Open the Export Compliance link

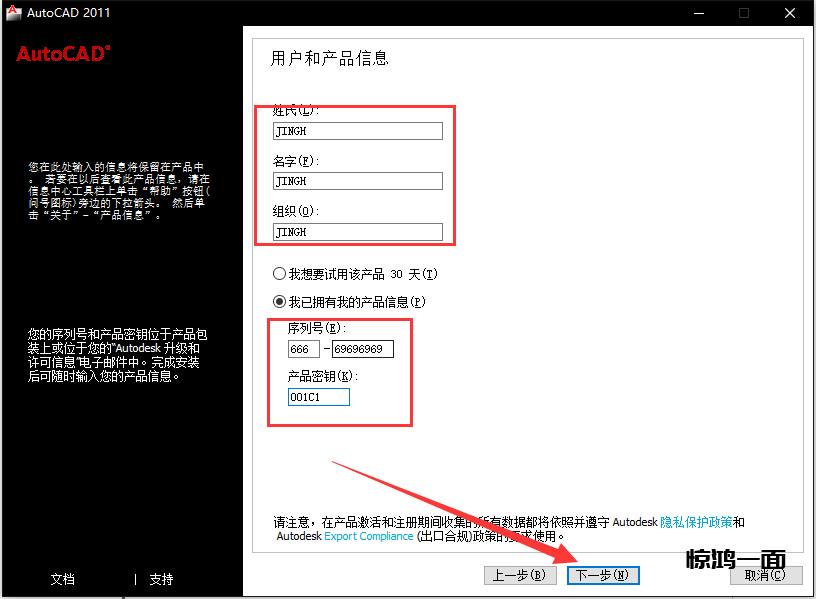(x=369, y=536)
